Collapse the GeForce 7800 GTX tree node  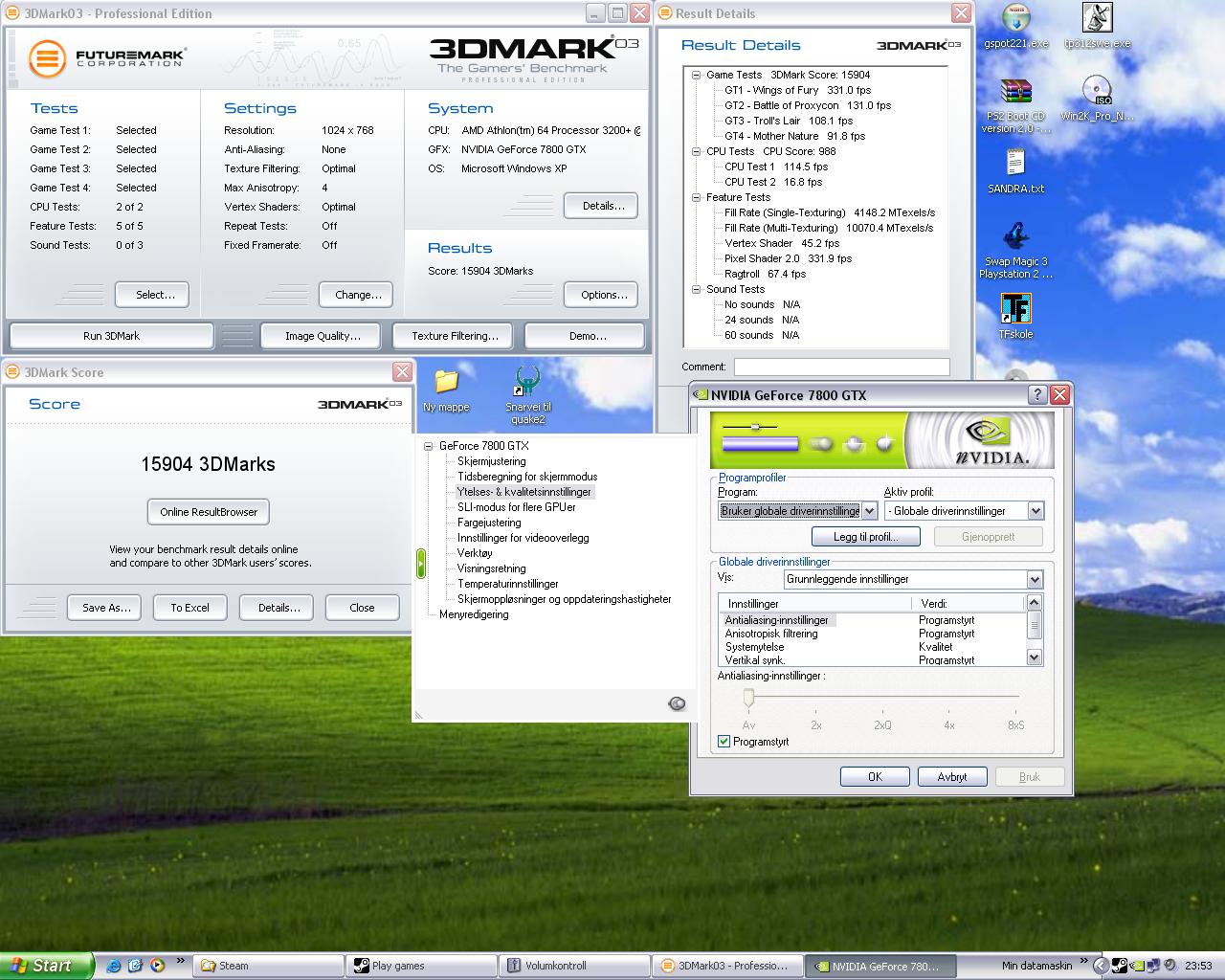[429, 446]
